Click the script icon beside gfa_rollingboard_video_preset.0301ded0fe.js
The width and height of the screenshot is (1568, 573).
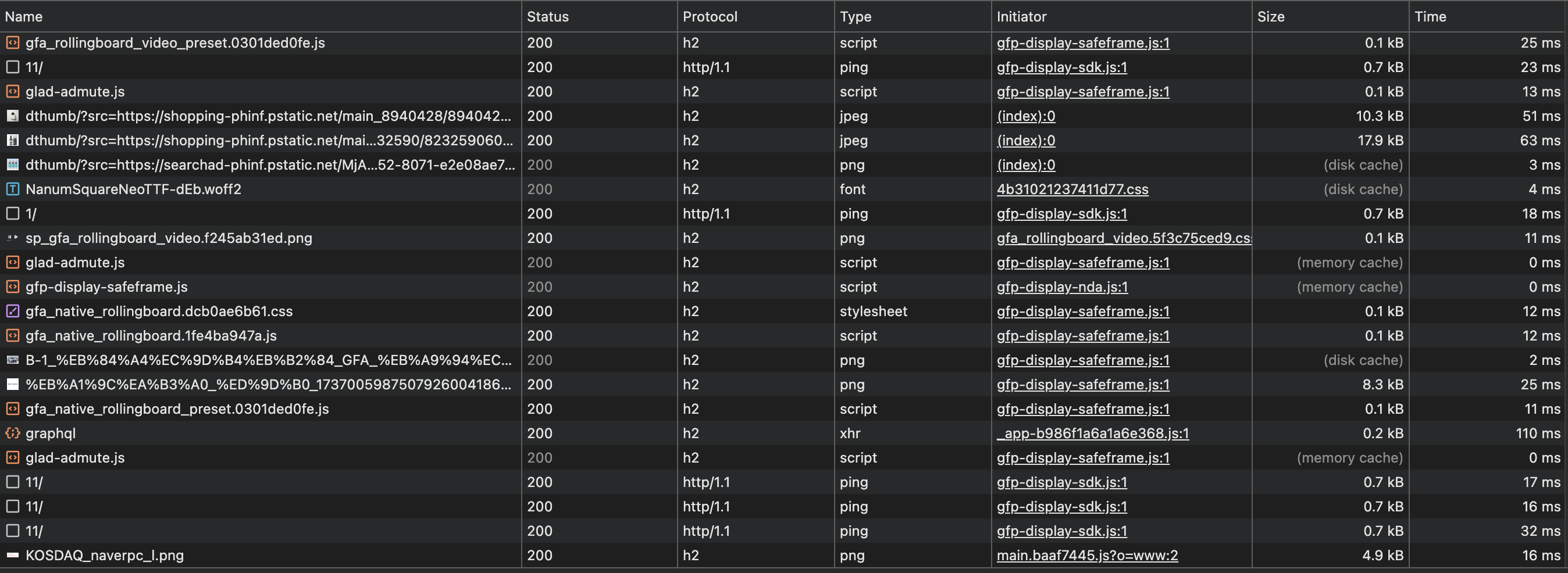[x=13, y=42]
